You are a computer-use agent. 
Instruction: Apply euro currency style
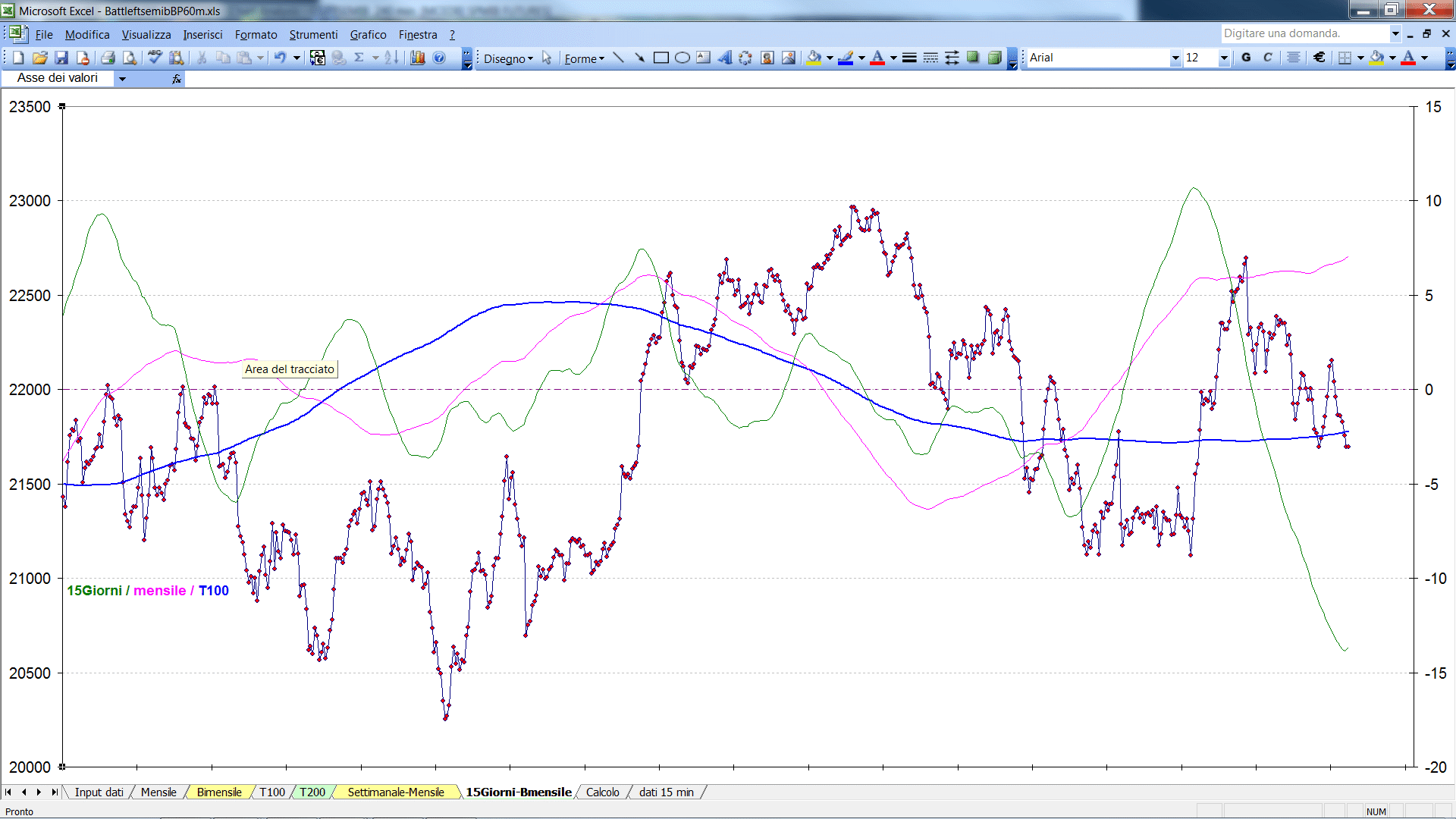[x=1319, y=58]
